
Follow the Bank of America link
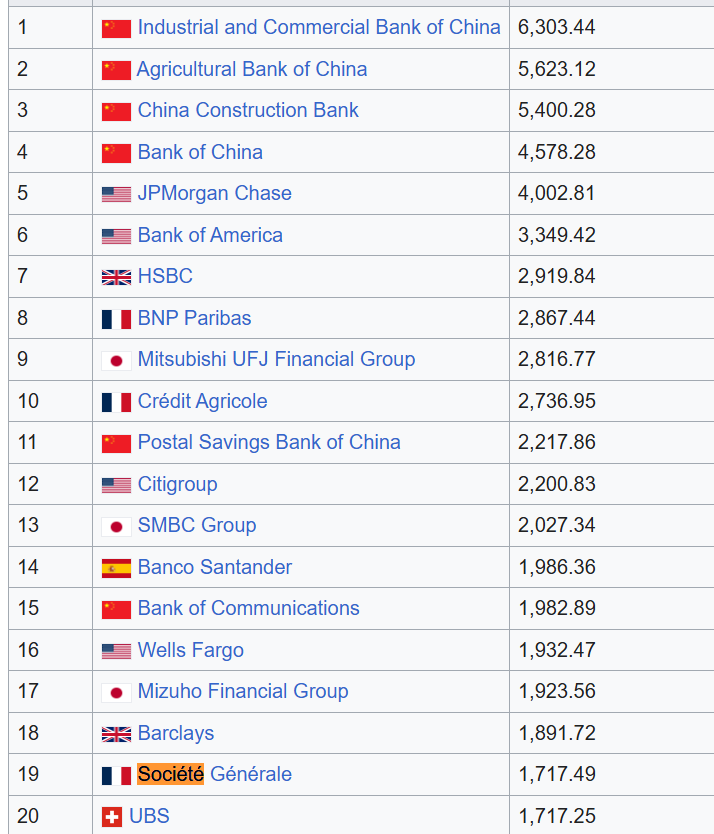coord(210,235)
